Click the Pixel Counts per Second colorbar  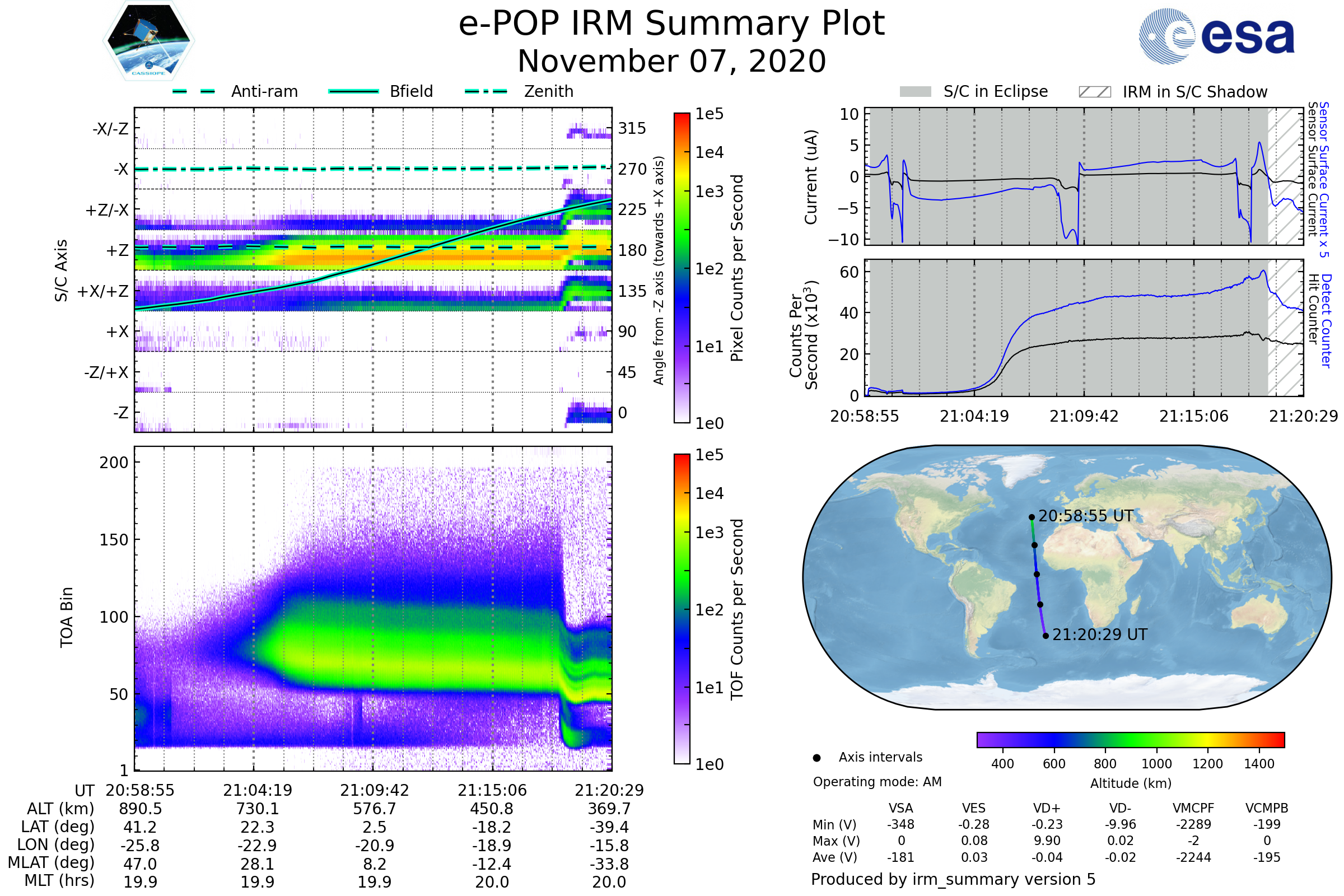click(x=682, y=268)
